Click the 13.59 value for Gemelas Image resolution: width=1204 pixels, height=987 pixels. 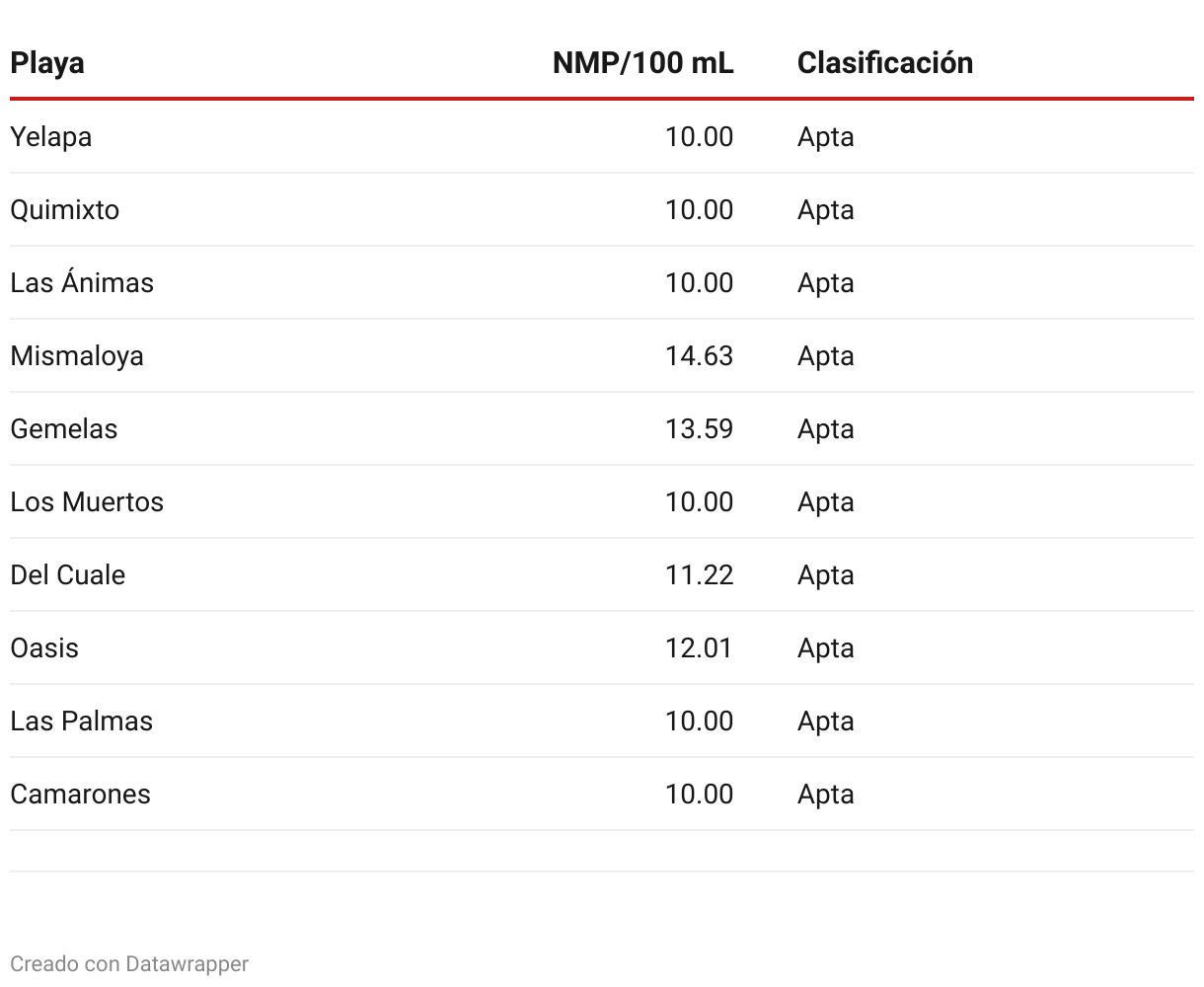pyautogui.click(x=699, y=429)
